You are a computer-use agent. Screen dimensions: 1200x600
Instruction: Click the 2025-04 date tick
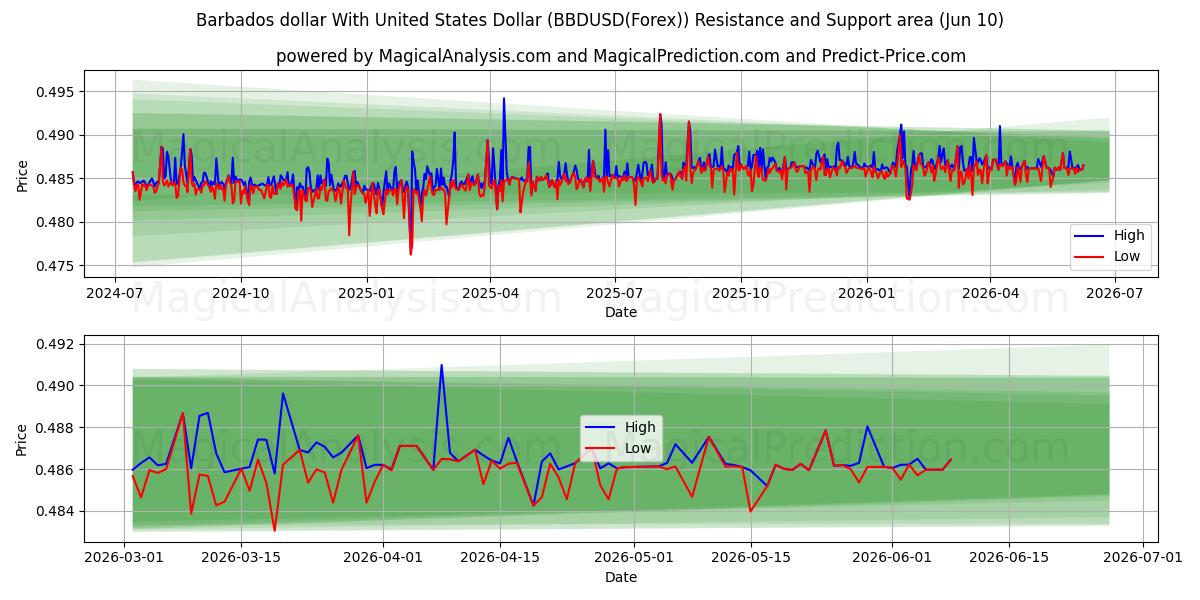(x=489, y=294)
